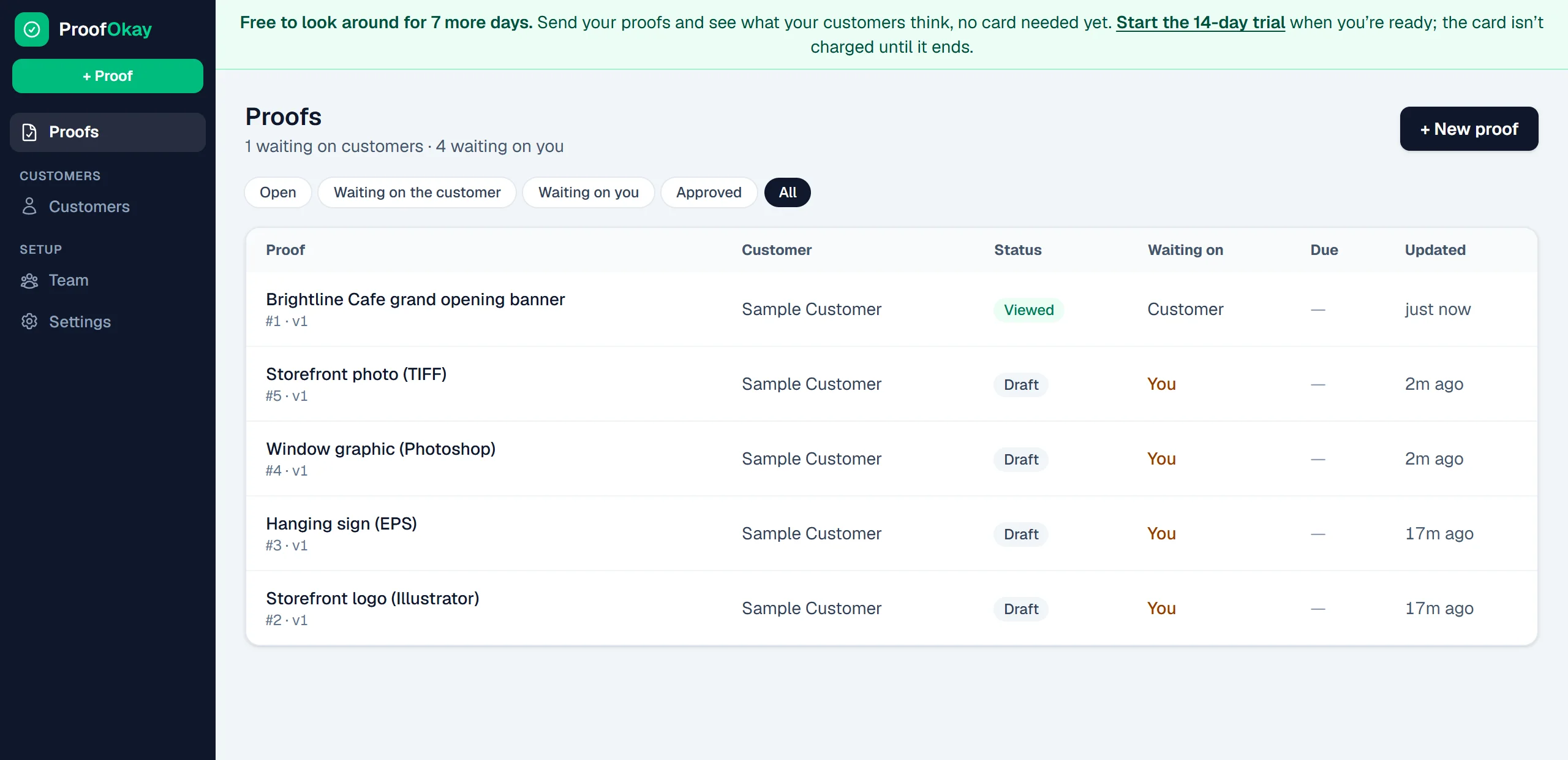The height and width of the screenshot is (760, 1568).
Task: Select the All filter pill
Action: pos(788,192)
